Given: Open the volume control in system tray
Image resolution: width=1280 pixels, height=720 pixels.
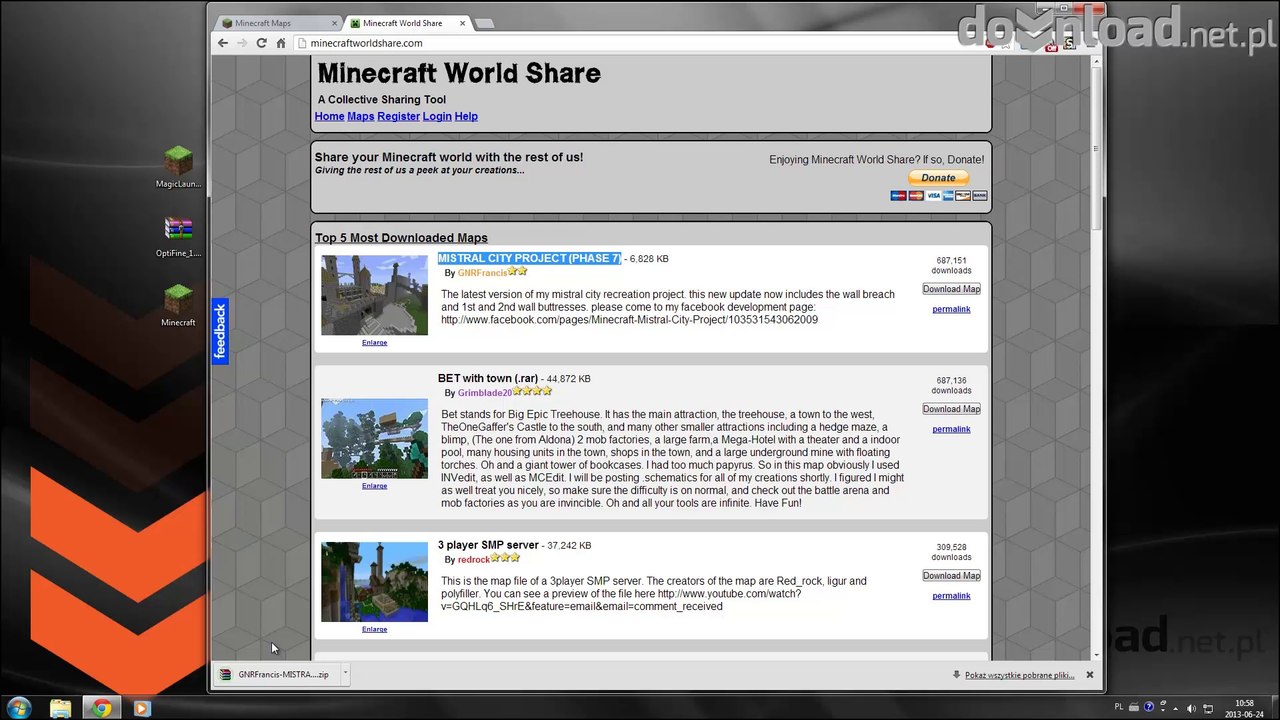Looking at the screenshot, I should (1191, 708).
